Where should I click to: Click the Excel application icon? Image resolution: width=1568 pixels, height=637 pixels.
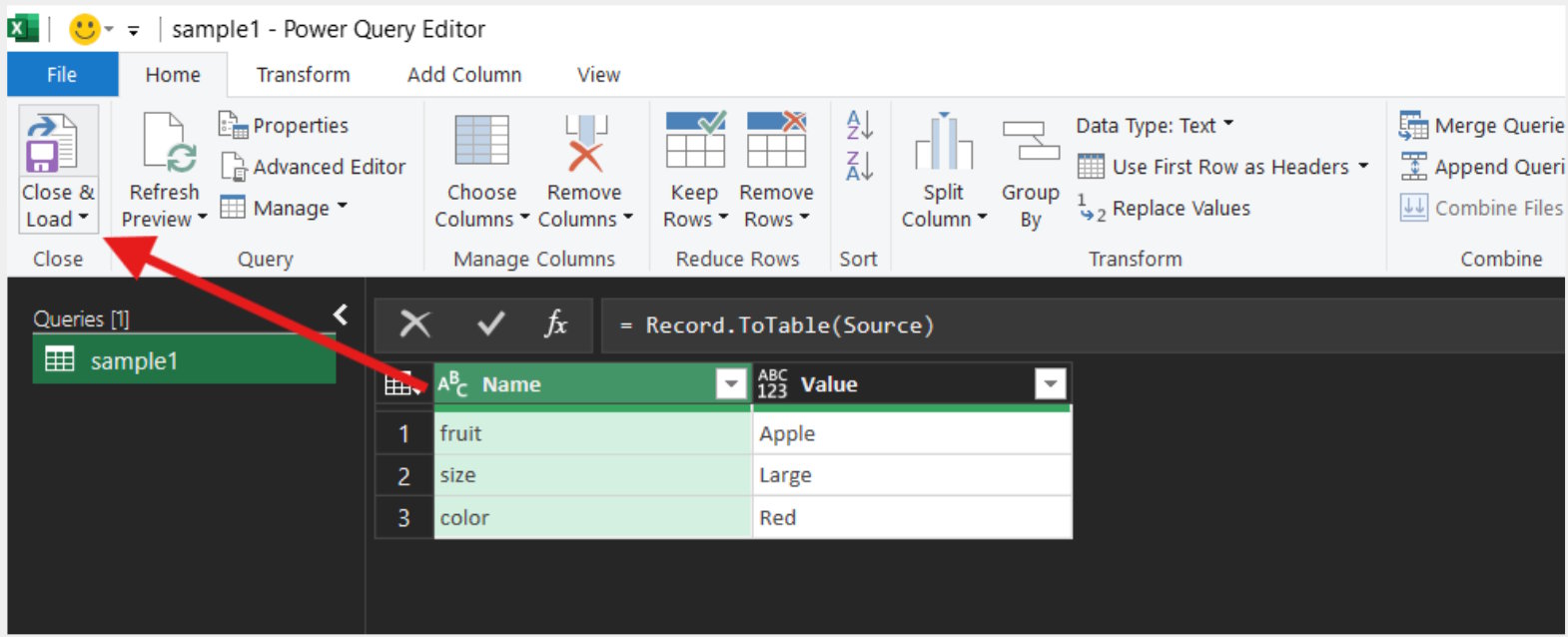pyautogui.click(x=22, y=28)
